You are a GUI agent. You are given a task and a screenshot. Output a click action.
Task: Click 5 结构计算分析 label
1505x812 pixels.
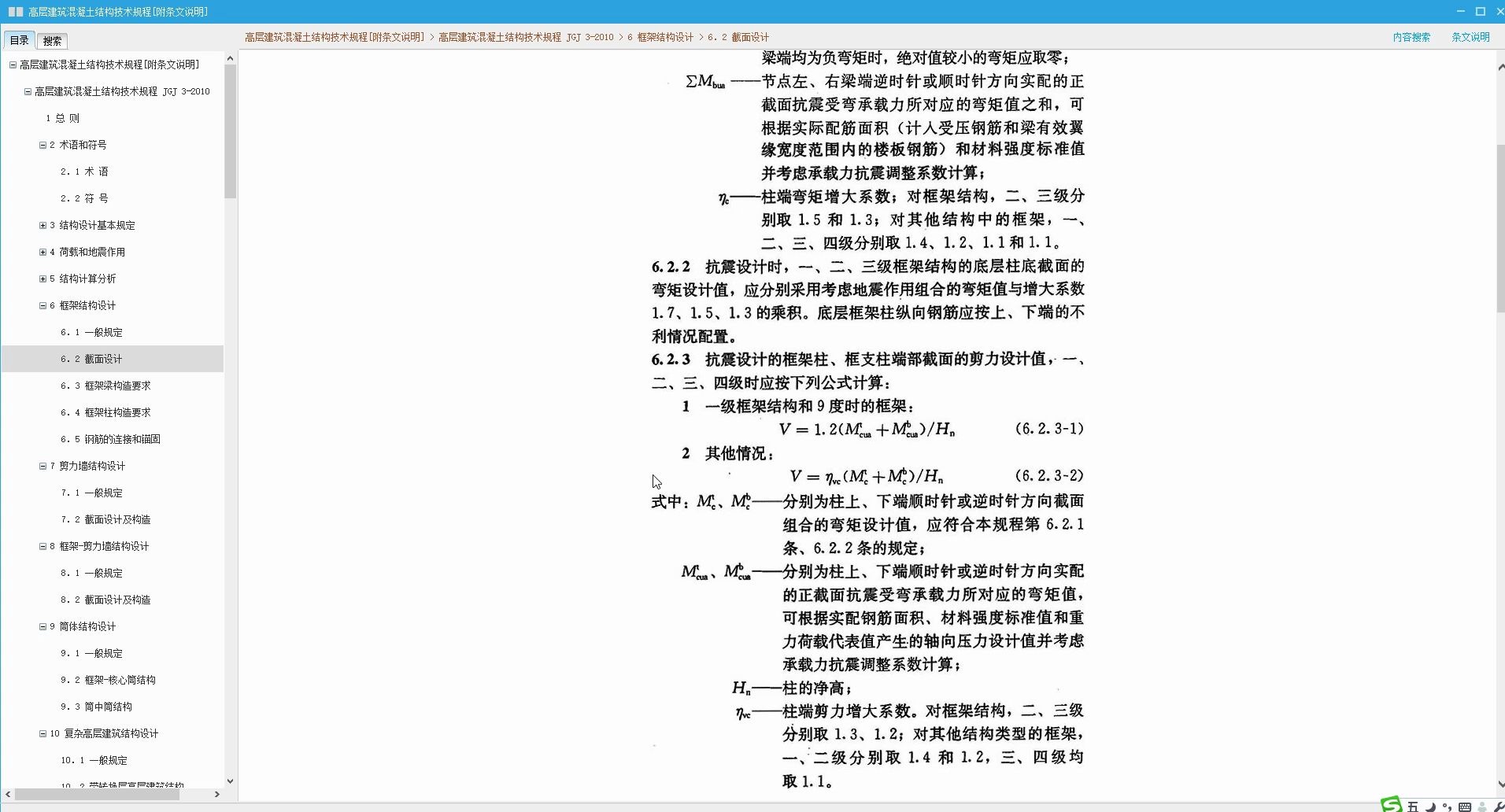pos(83,279)
